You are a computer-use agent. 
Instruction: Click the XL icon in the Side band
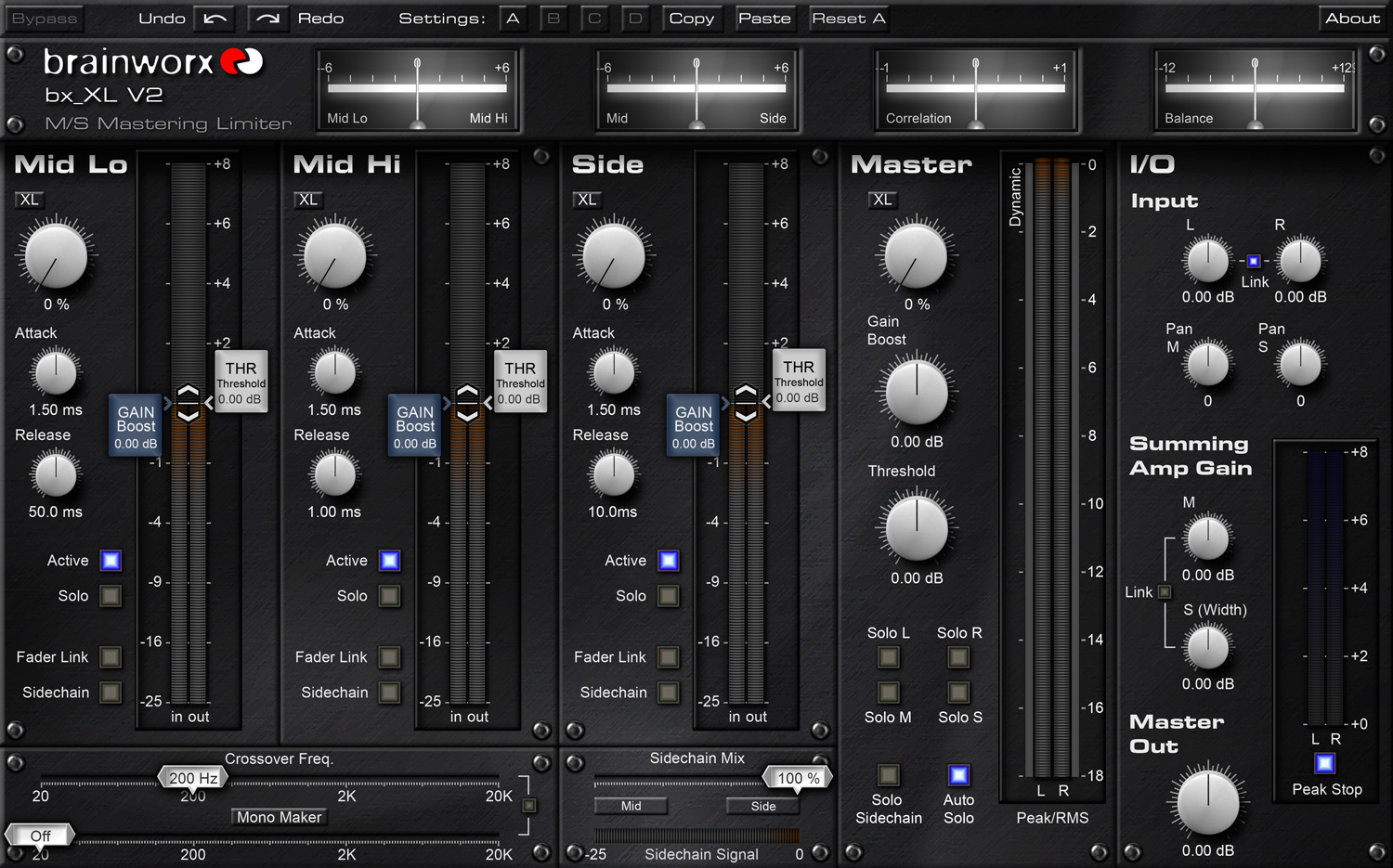[x=585, y=199]
